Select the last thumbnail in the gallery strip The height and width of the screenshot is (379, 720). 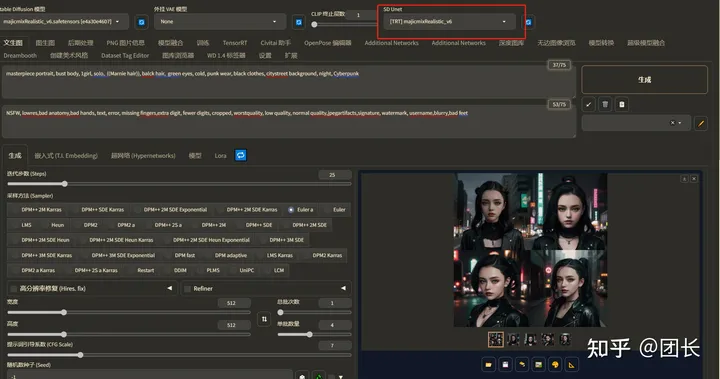pos(565,339)
